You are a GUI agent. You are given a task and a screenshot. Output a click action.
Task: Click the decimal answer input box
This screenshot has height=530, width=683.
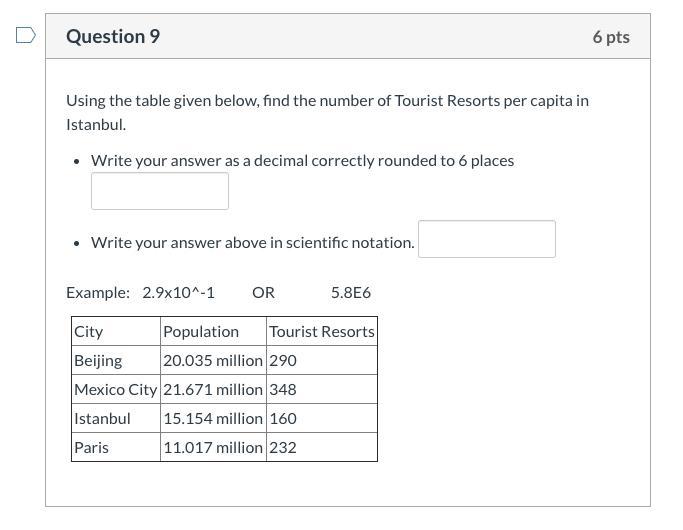click(x=160, y=191)
